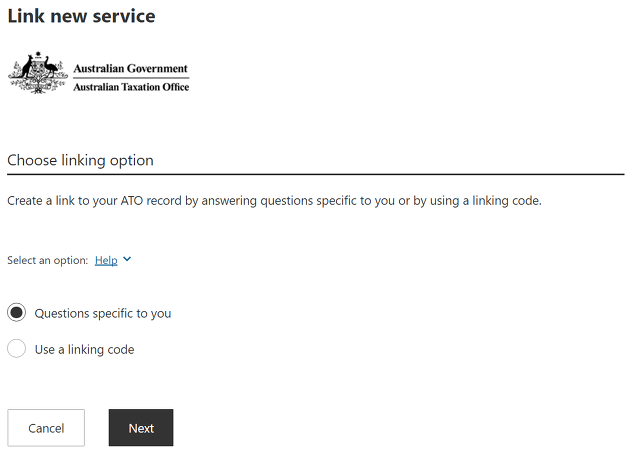Viewport: 630px width, 460px height.
Task: Click the 'Choose linking option' section heading
Action: point(80,160)
